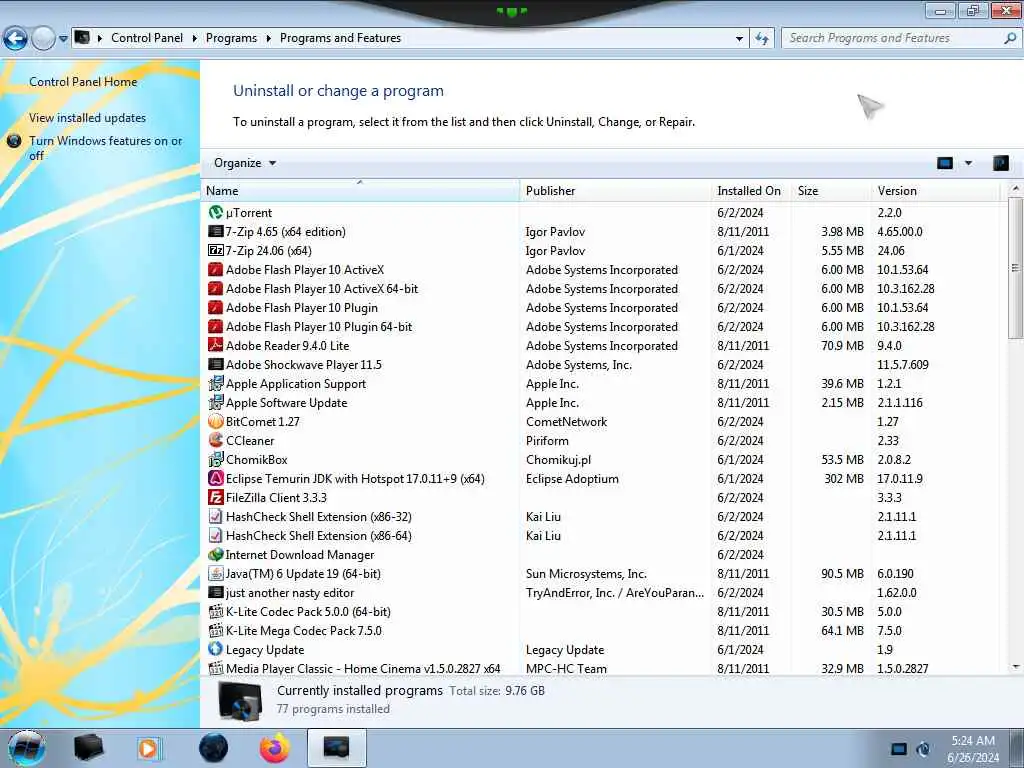This screenshot has width=1024, height=768.
Task: Click the Sun Microsystems, Inc. publisher cell
Action: pos(586,573)
